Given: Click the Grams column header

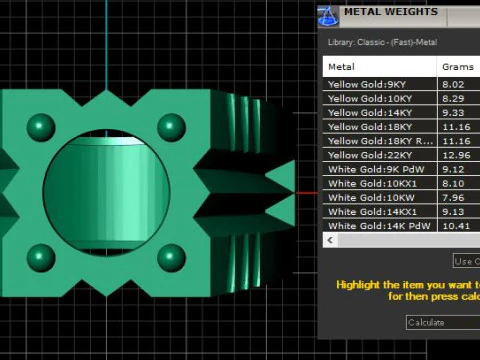Looking at the screenshot, I should (459, 67).
